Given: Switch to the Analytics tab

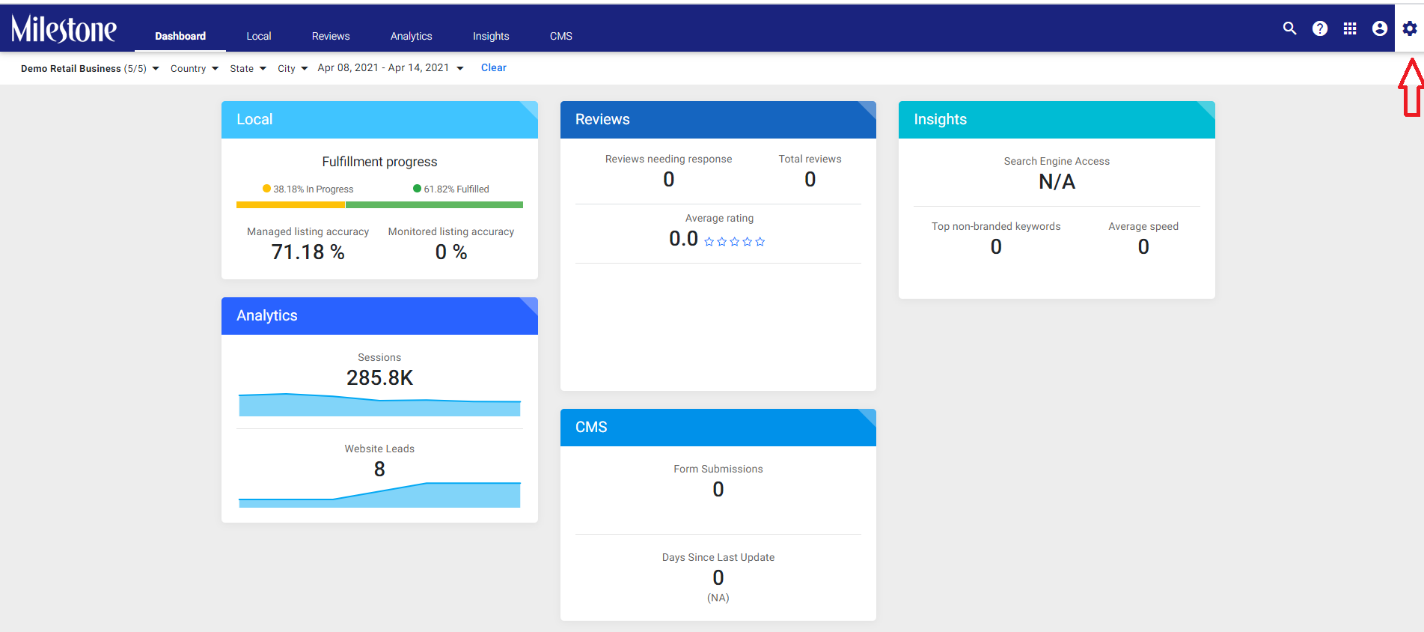Looking at the screenshot, I should point(411,36).
